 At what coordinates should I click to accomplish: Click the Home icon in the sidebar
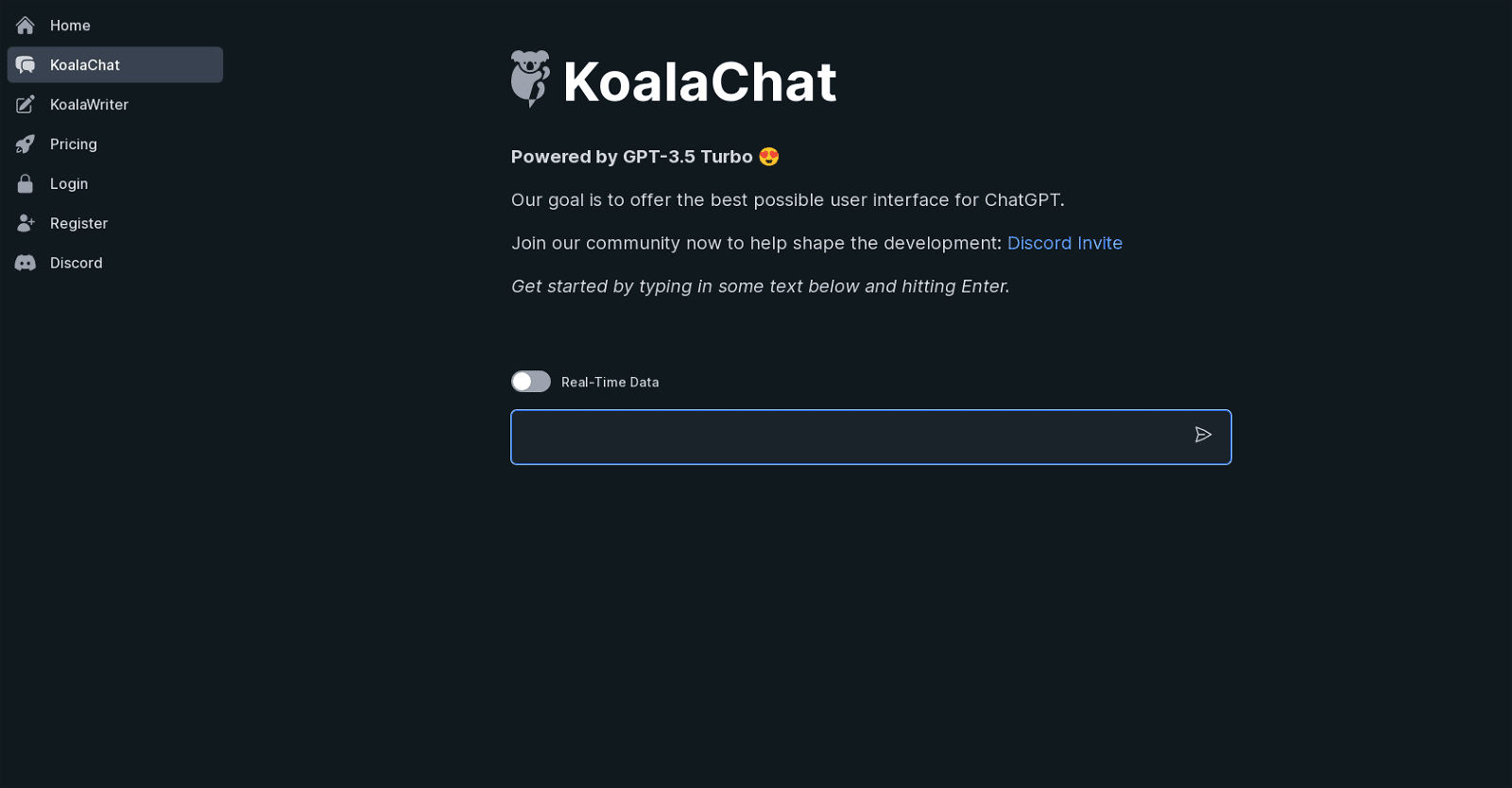tap(25, 26)
